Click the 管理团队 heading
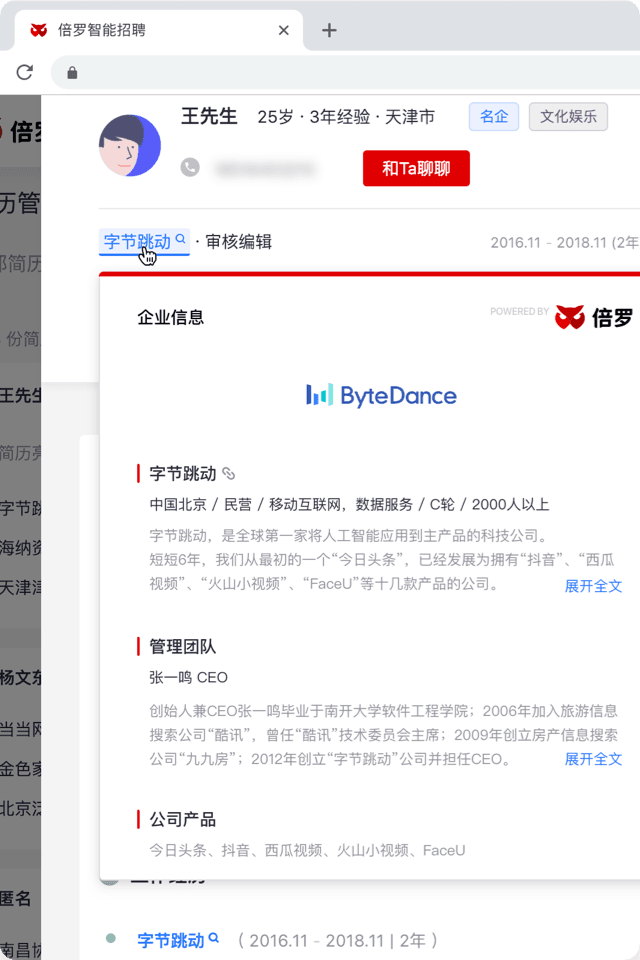This screenshot has height=960, width=640. [x=183, y=647]
